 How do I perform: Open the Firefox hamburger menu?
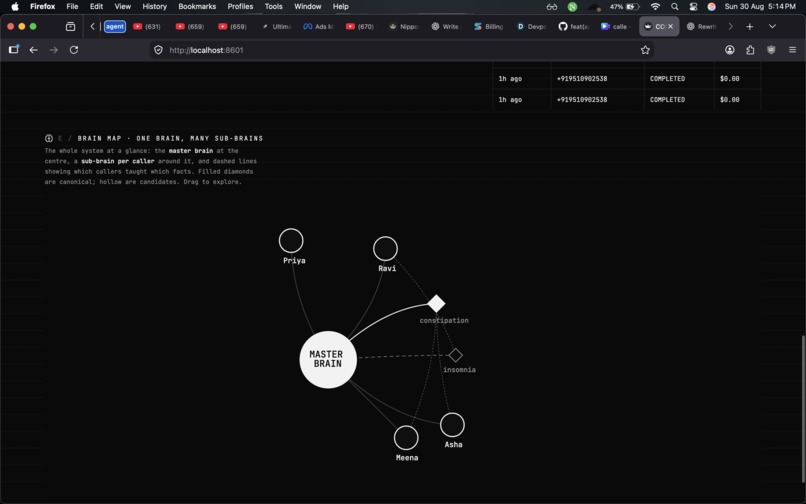pyautogui.click(x=792, y=50)
